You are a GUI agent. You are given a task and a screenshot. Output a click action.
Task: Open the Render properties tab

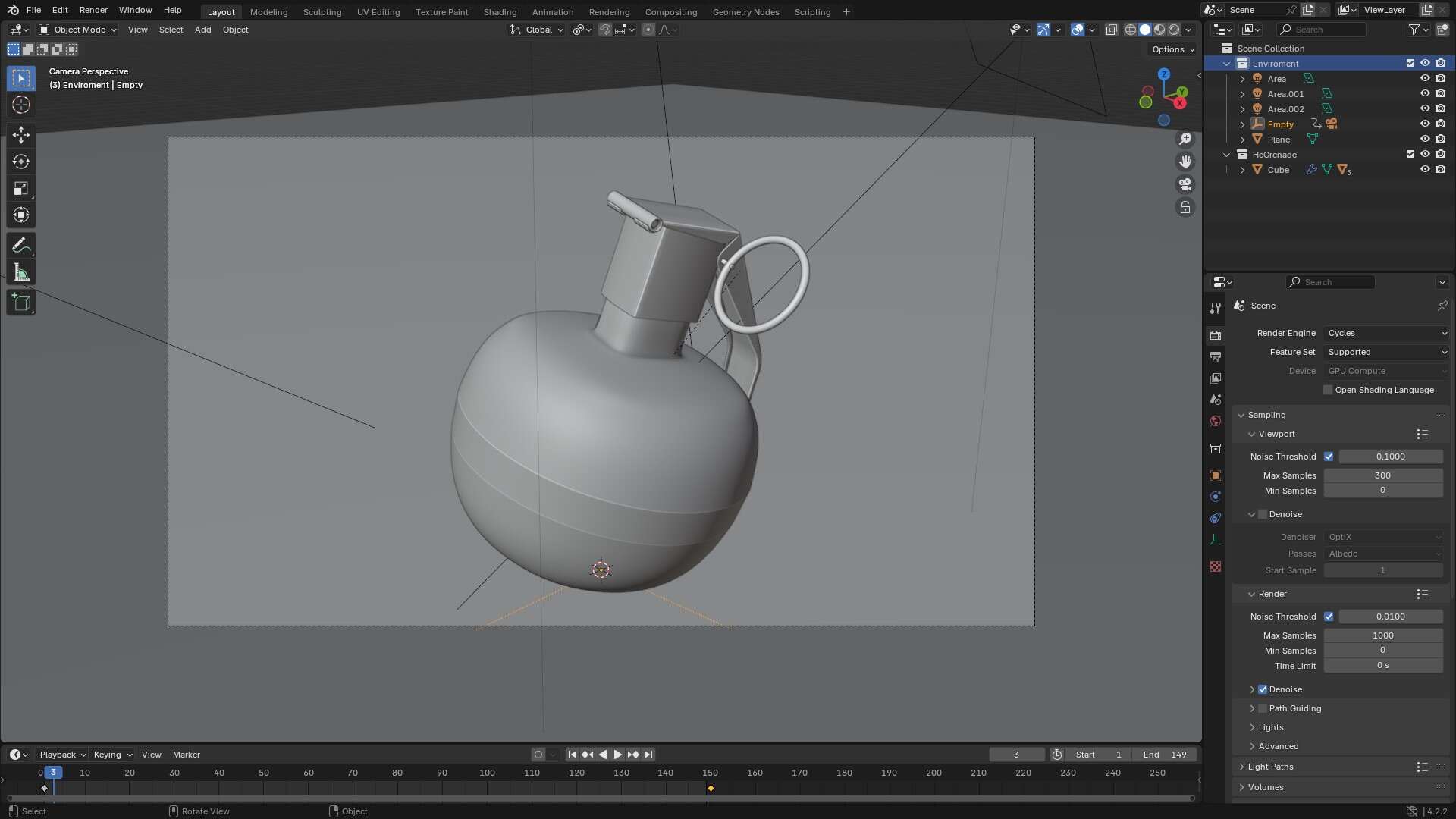[x=1216, y=335]
